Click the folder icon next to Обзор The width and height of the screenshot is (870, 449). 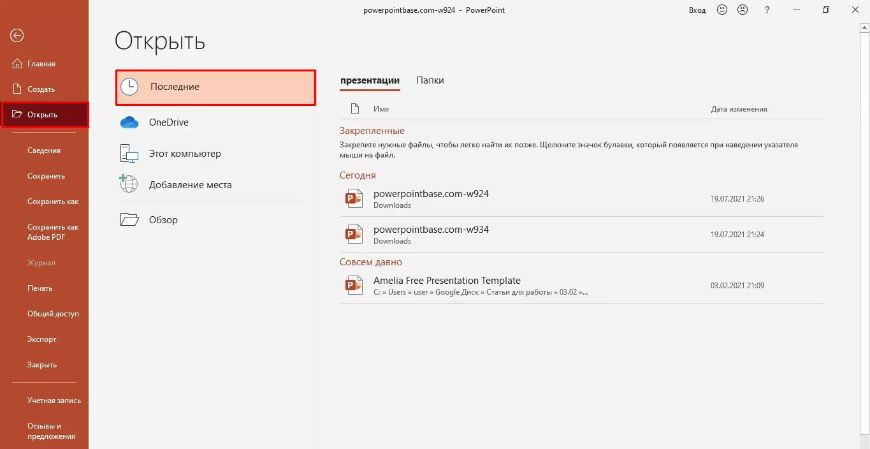click(129, 220)
